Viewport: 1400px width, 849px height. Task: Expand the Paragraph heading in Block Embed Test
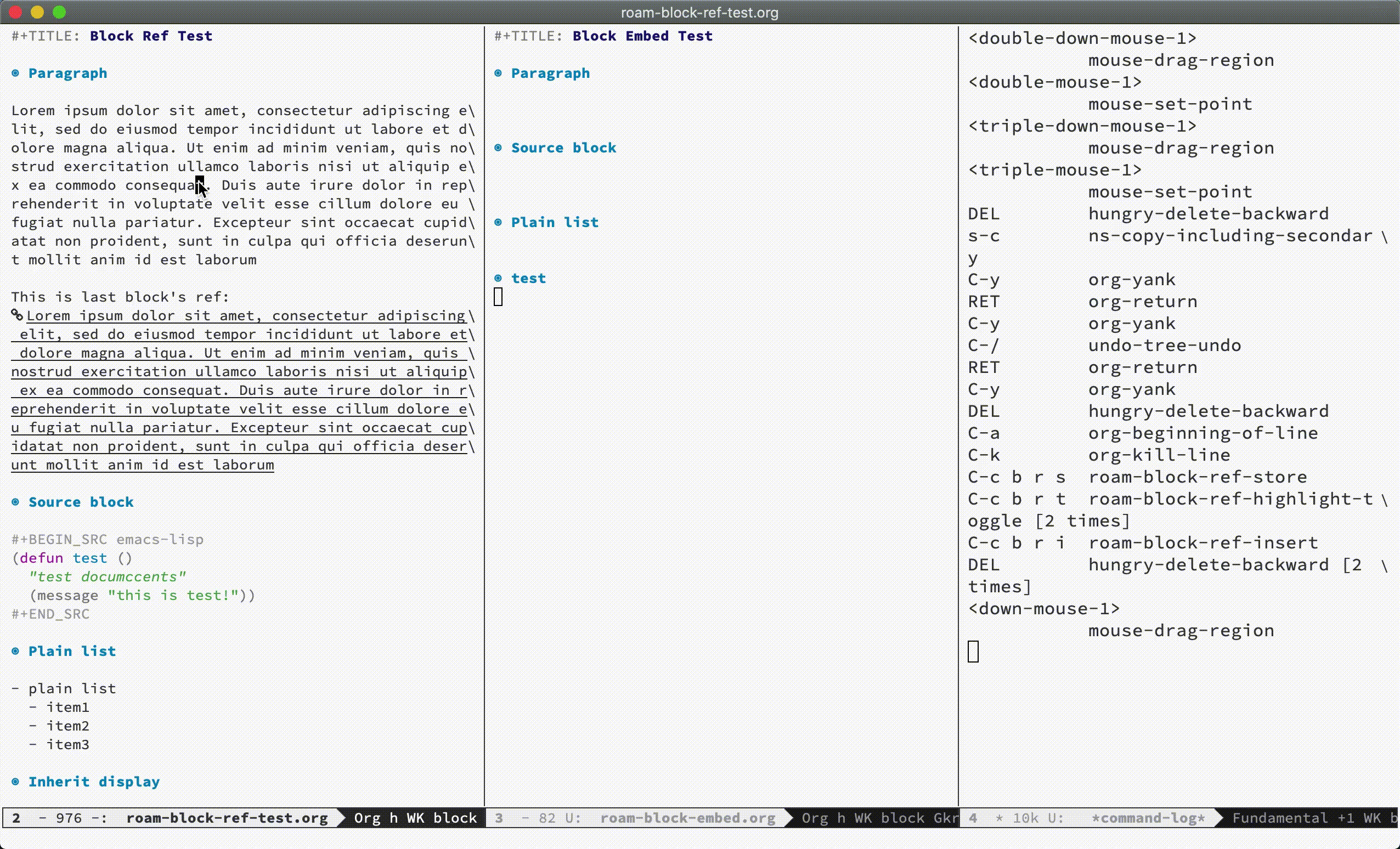[550, 73]
